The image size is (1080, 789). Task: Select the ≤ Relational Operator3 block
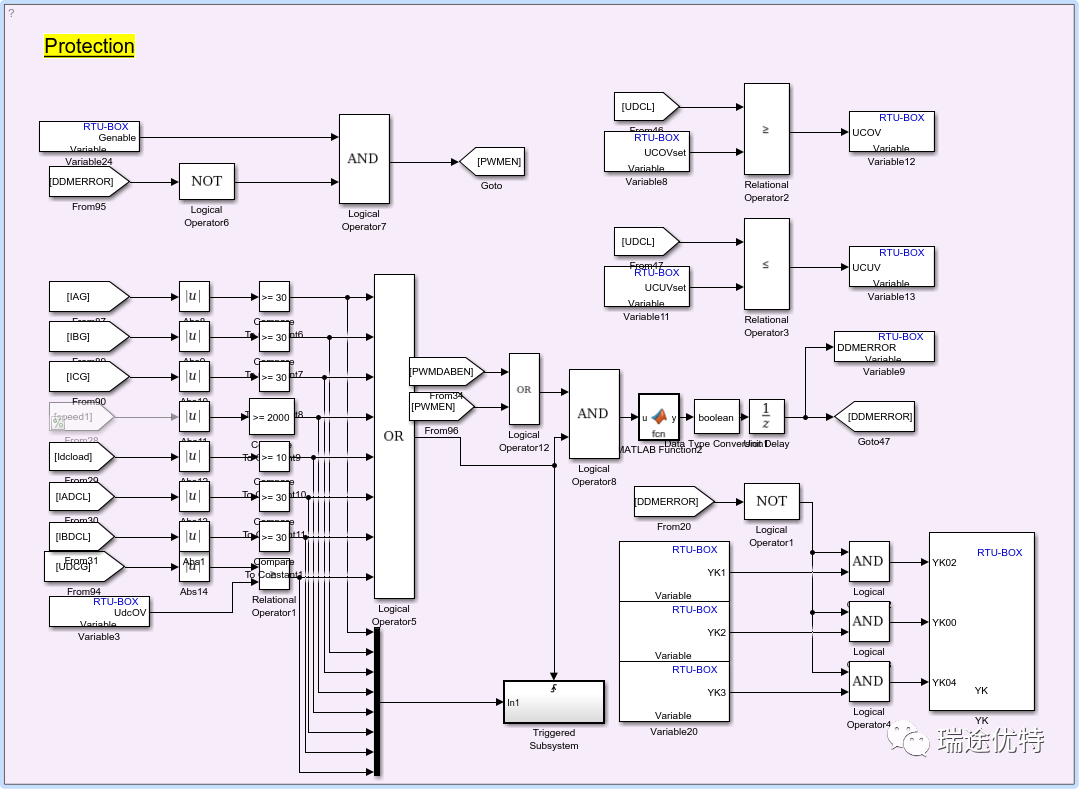(x=766, y=265)
